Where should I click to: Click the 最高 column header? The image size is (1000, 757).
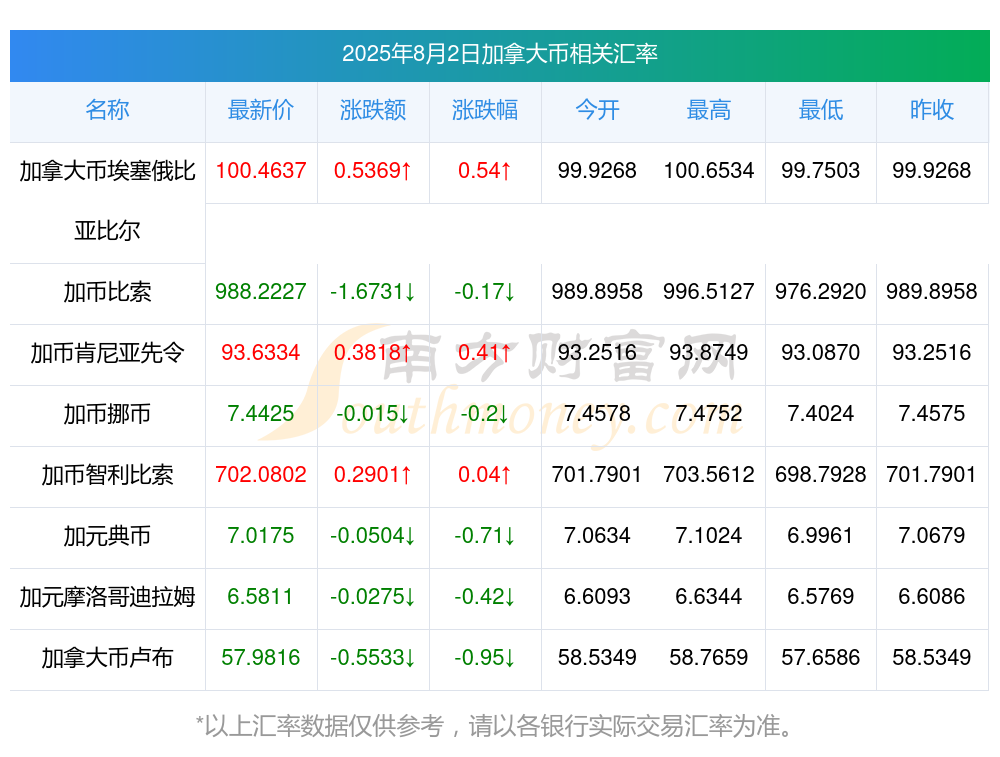coord(709,110)
